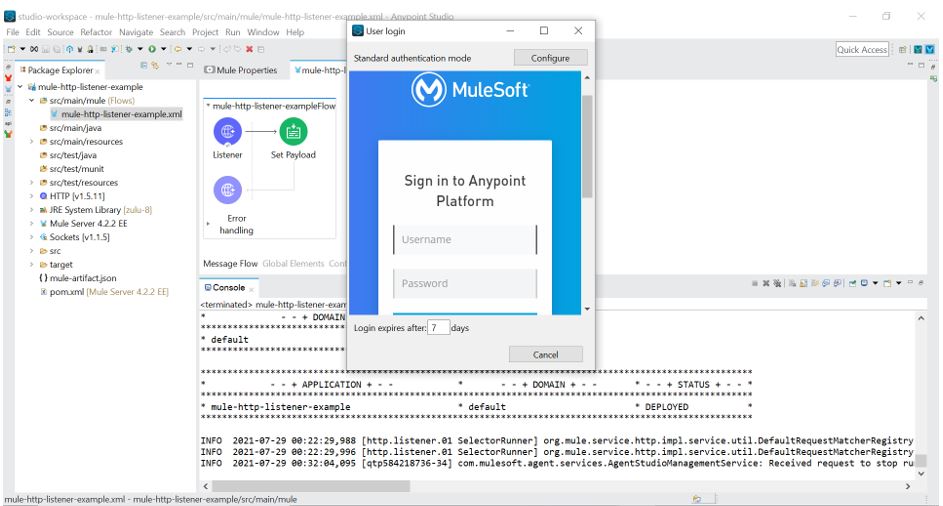Switch to Message Flow tab
The height and width of the screenshot is (506, 943).
pos(230,264)
